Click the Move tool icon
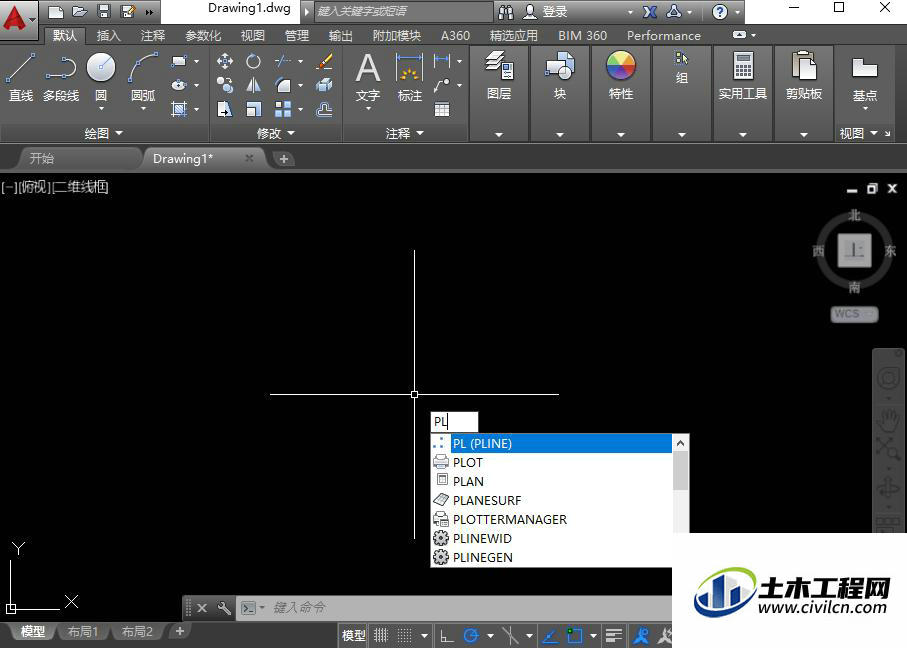This screenshot has width=907, height=648. pyautogui.click(x=225, y=61)
